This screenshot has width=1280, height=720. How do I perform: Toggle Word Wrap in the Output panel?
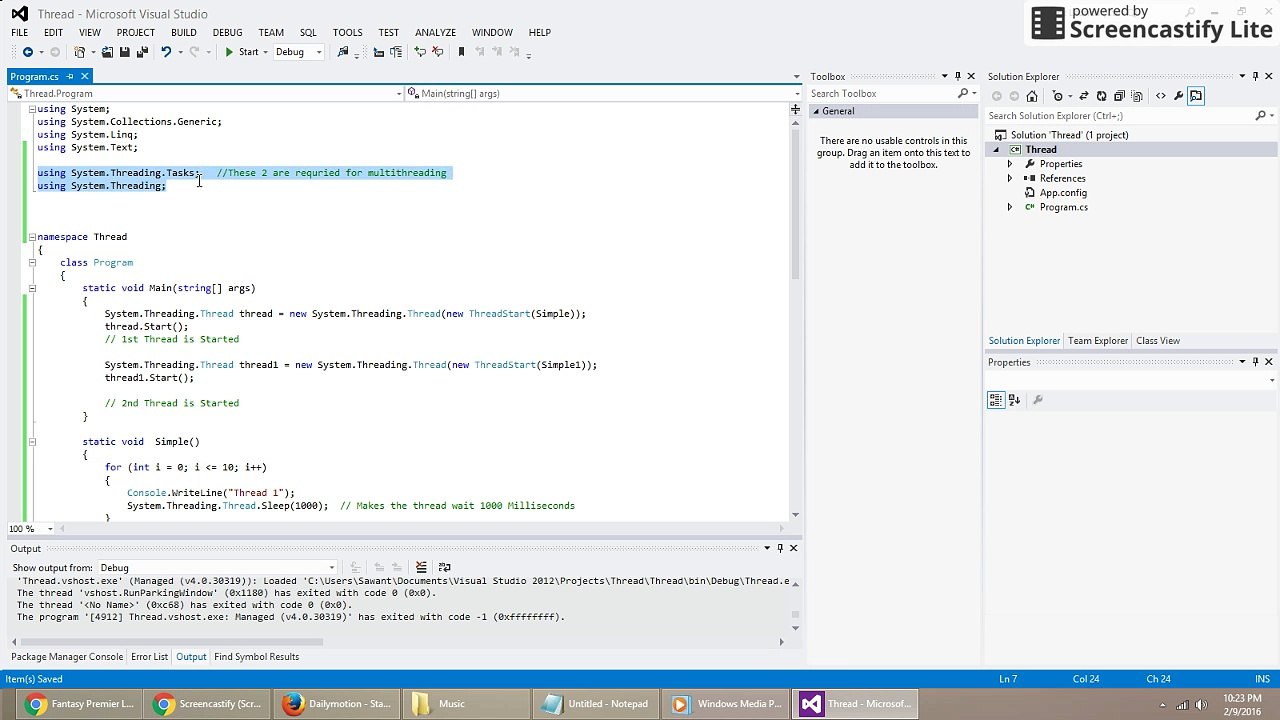(x=444, y=568)
